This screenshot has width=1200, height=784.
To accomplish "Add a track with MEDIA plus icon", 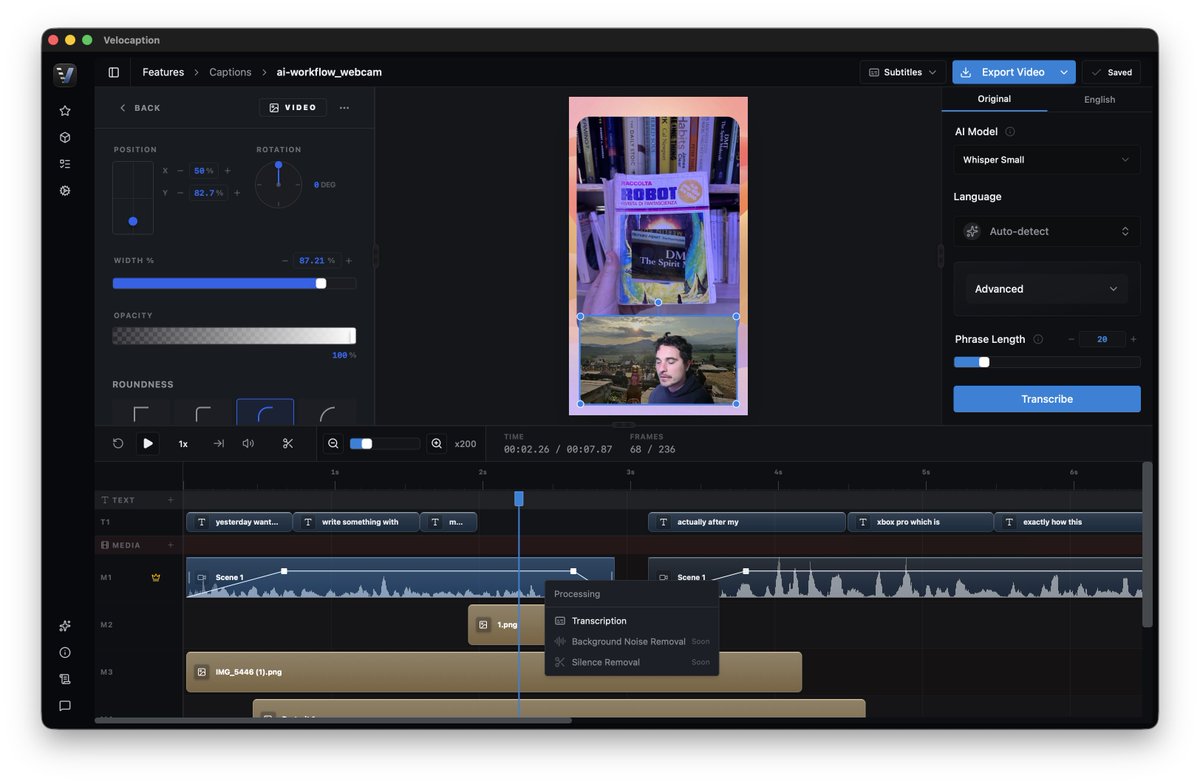I will [170, 545].
